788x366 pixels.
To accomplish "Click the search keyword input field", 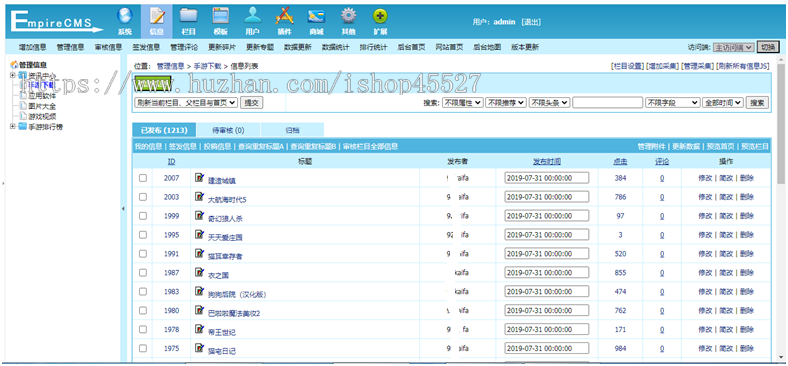I will pos(608,103).
